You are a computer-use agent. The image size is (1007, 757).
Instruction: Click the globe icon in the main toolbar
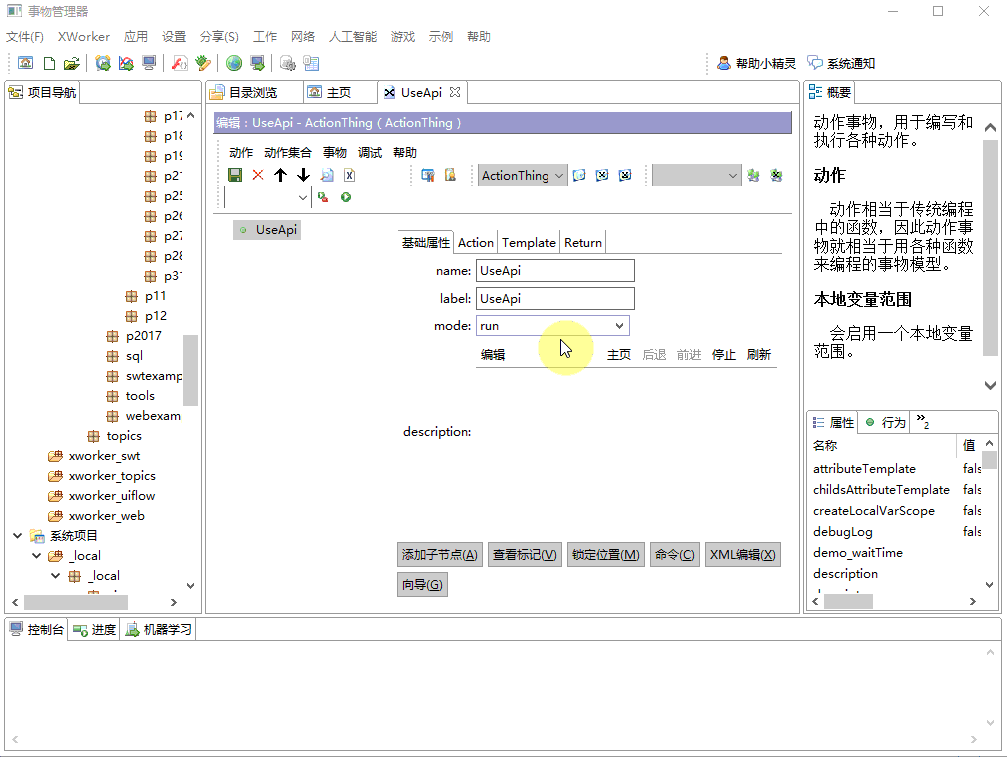tap(234, 63)
